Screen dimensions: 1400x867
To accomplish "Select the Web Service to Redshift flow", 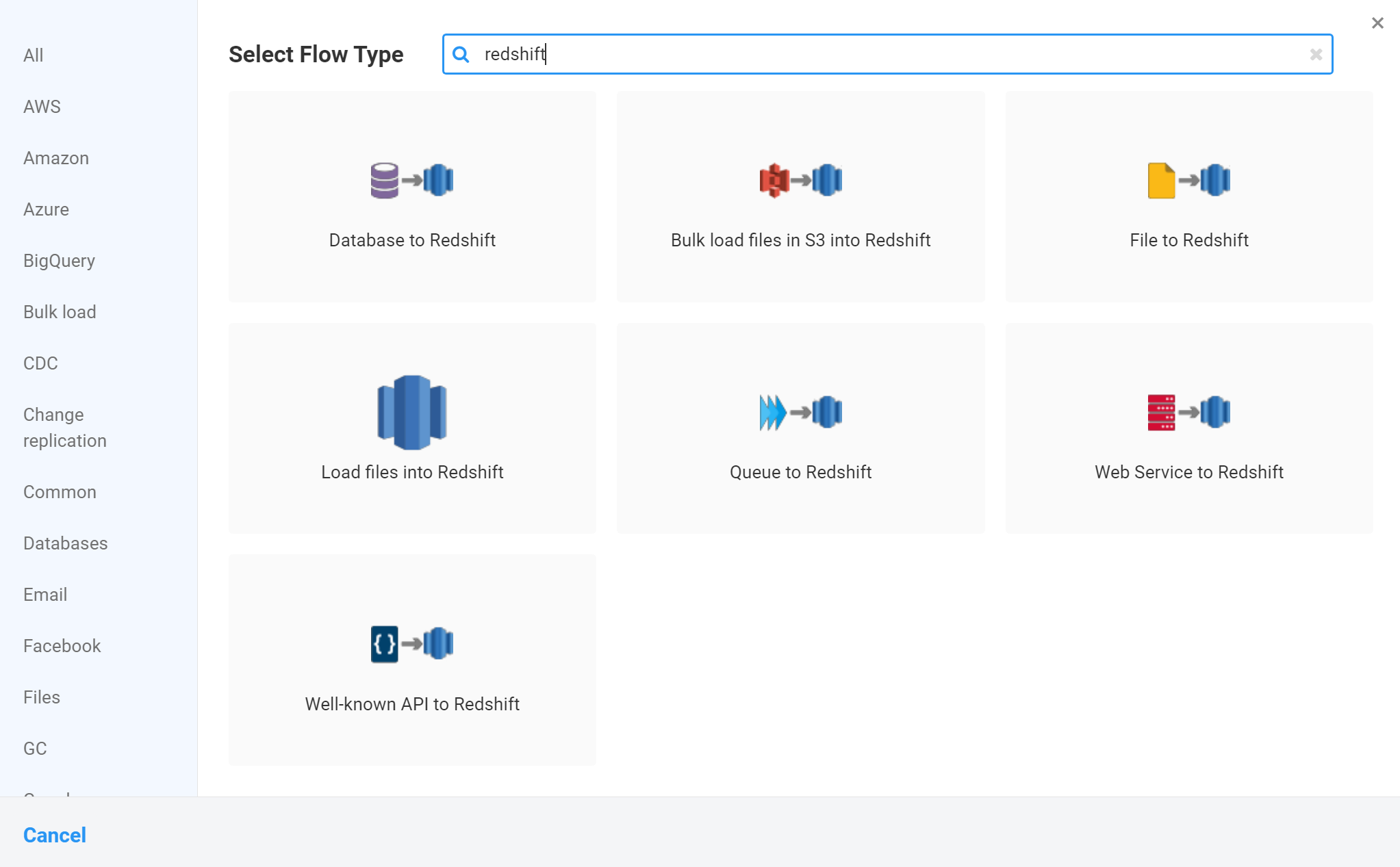I will pos(1188,429).
